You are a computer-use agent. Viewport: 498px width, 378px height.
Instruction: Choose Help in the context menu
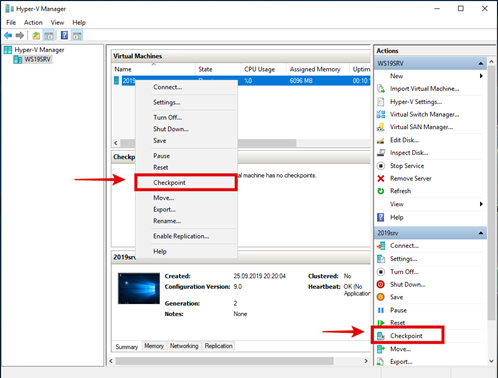coord(186,251)
